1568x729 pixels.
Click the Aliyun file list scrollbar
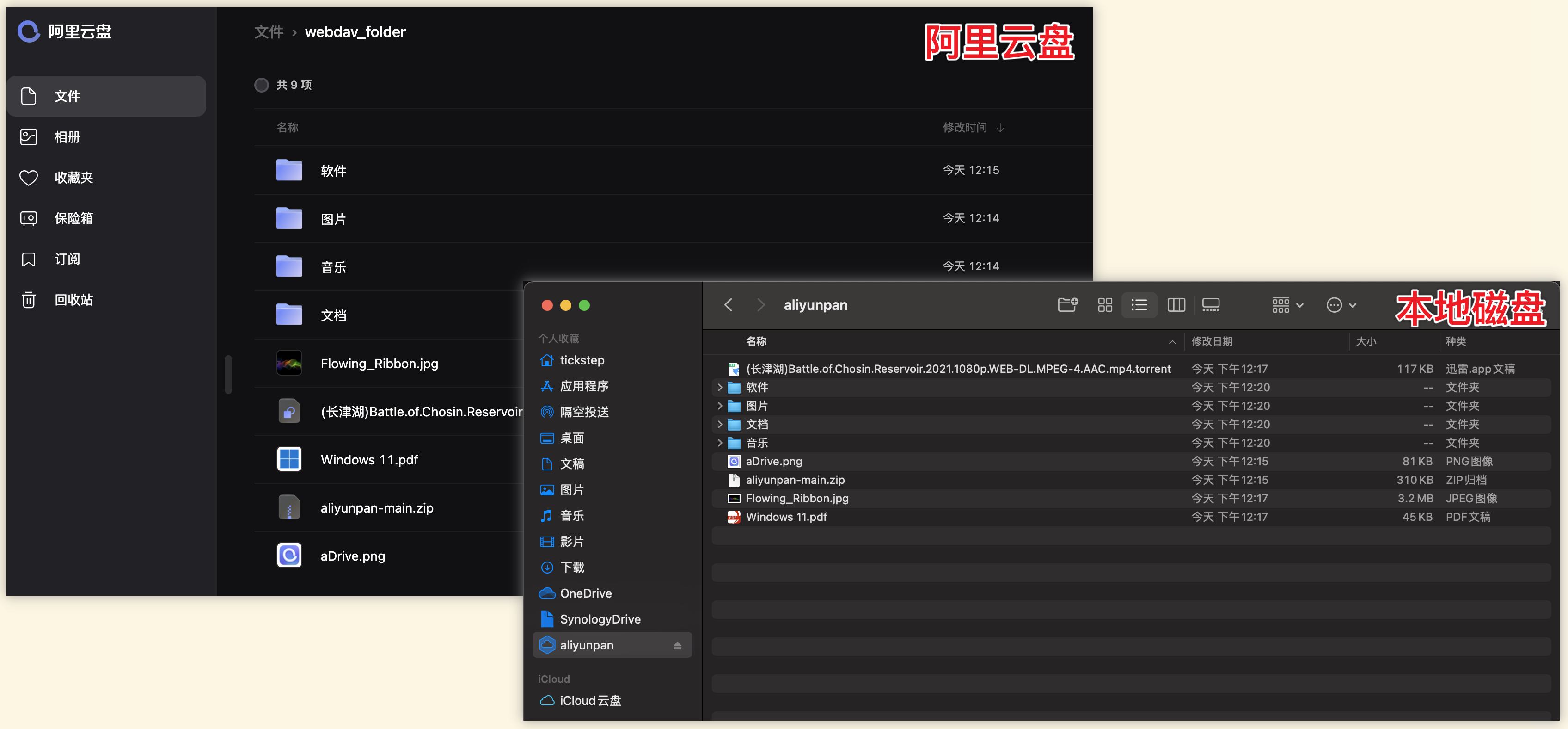pyautogui.click(x=228, y=374)
